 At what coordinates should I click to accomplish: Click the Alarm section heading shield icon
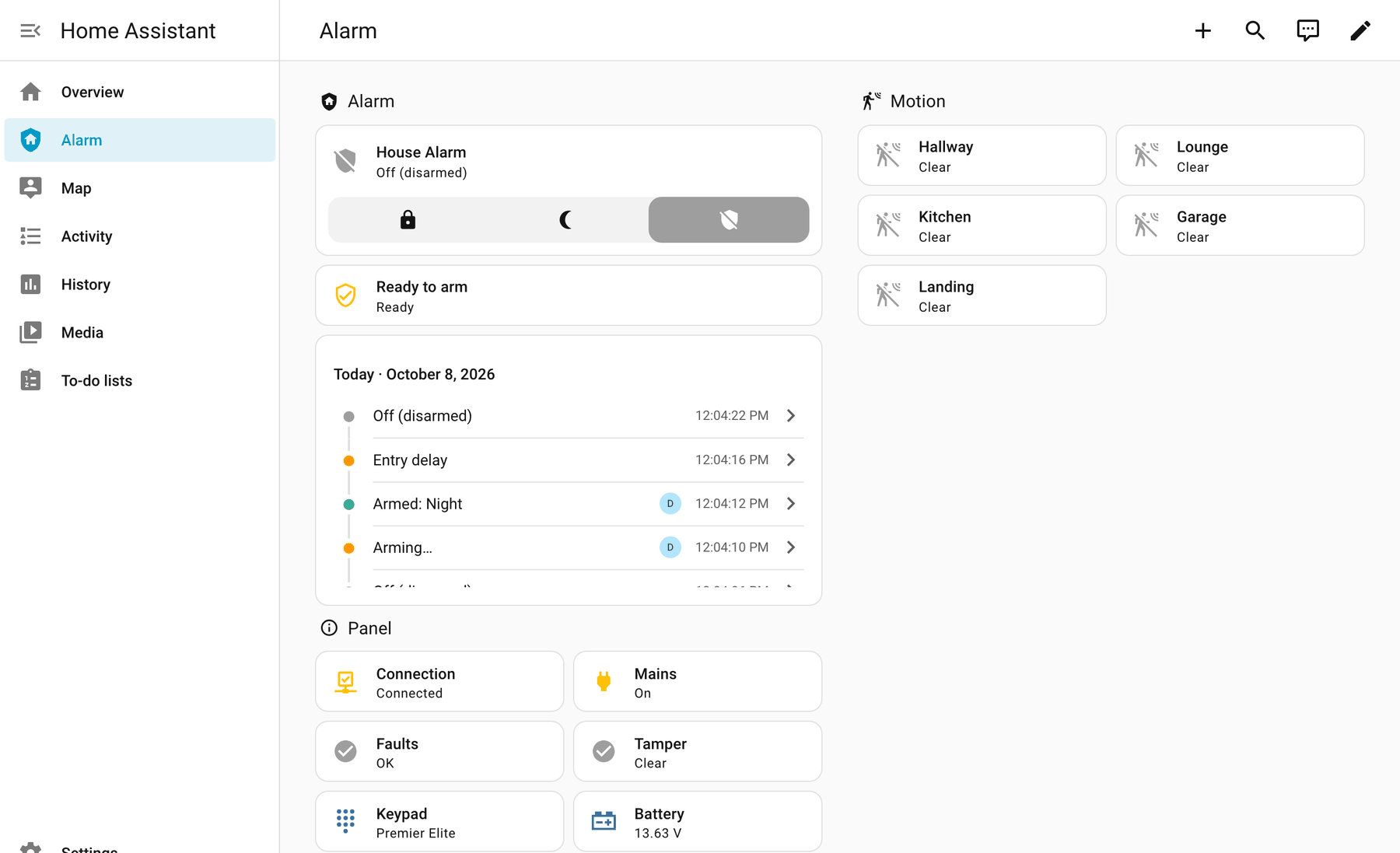tap(329, 102)
